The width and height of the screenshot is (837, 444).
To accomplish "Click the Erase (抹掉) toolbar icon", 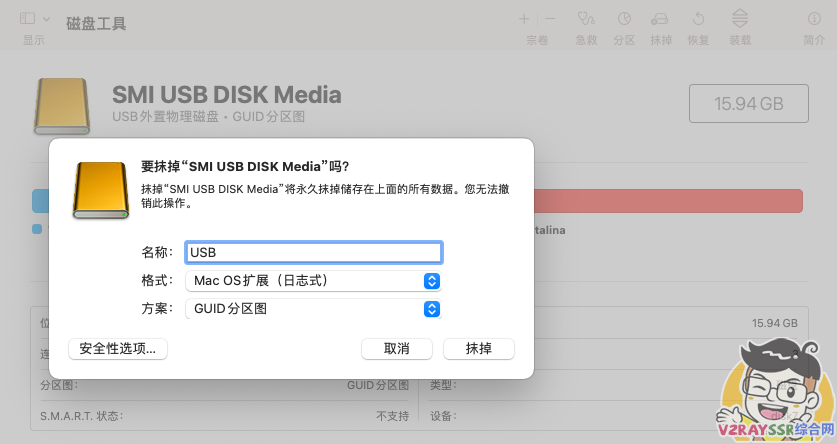I will (661, 18).
